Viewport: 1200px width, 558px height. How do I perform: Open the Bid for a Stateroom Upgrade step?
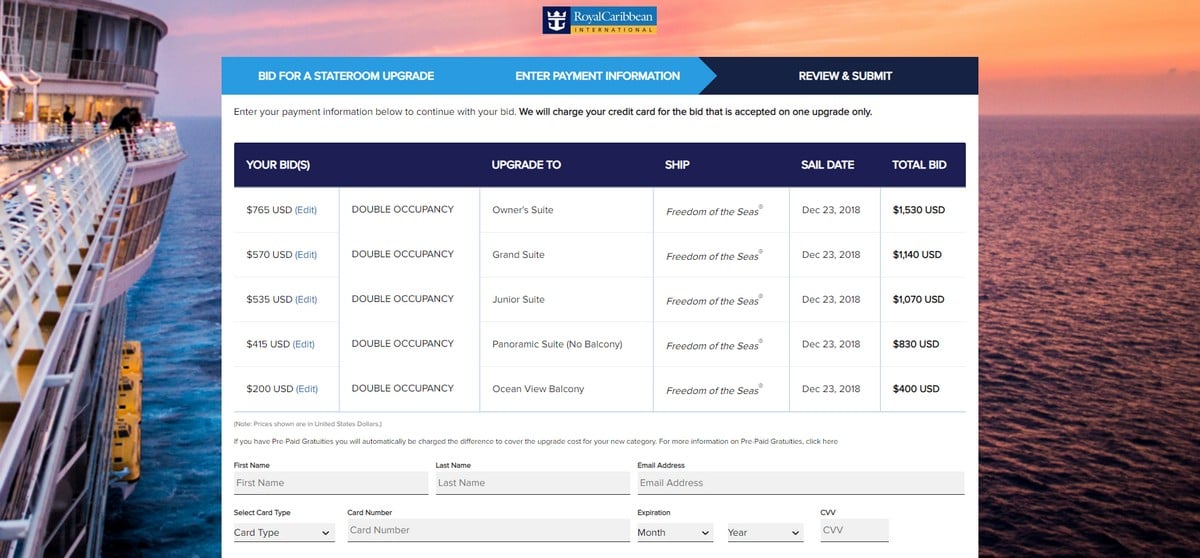coord(346,76)
